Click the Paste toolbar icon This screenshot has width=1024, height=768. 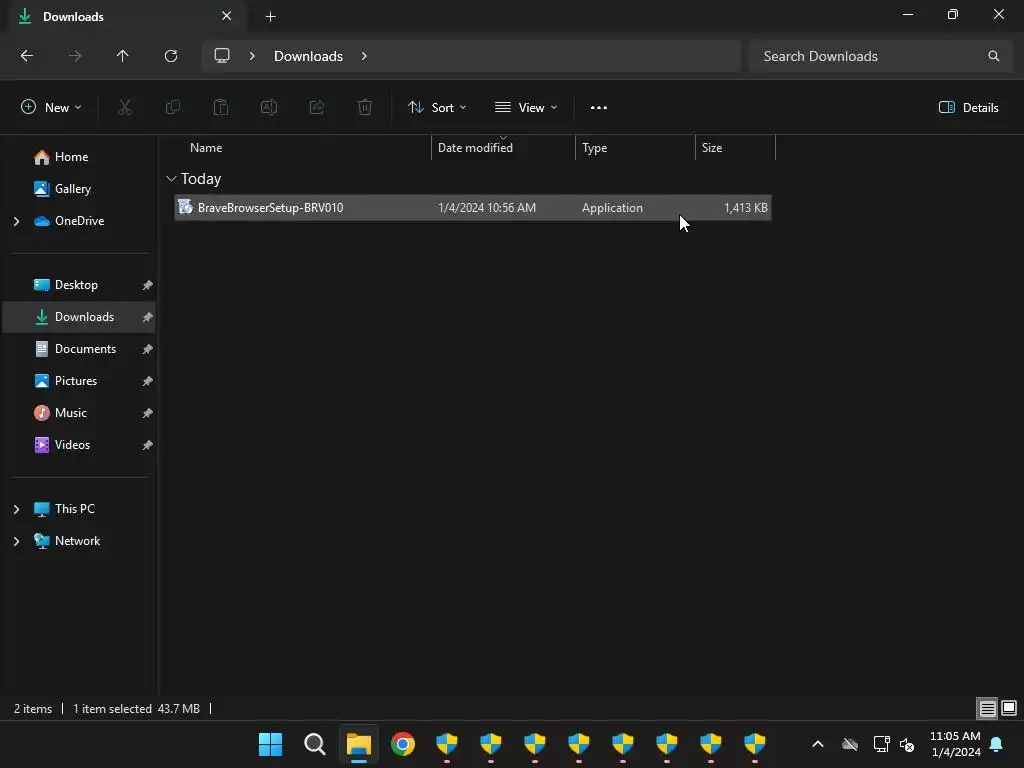tap(221, 108)
